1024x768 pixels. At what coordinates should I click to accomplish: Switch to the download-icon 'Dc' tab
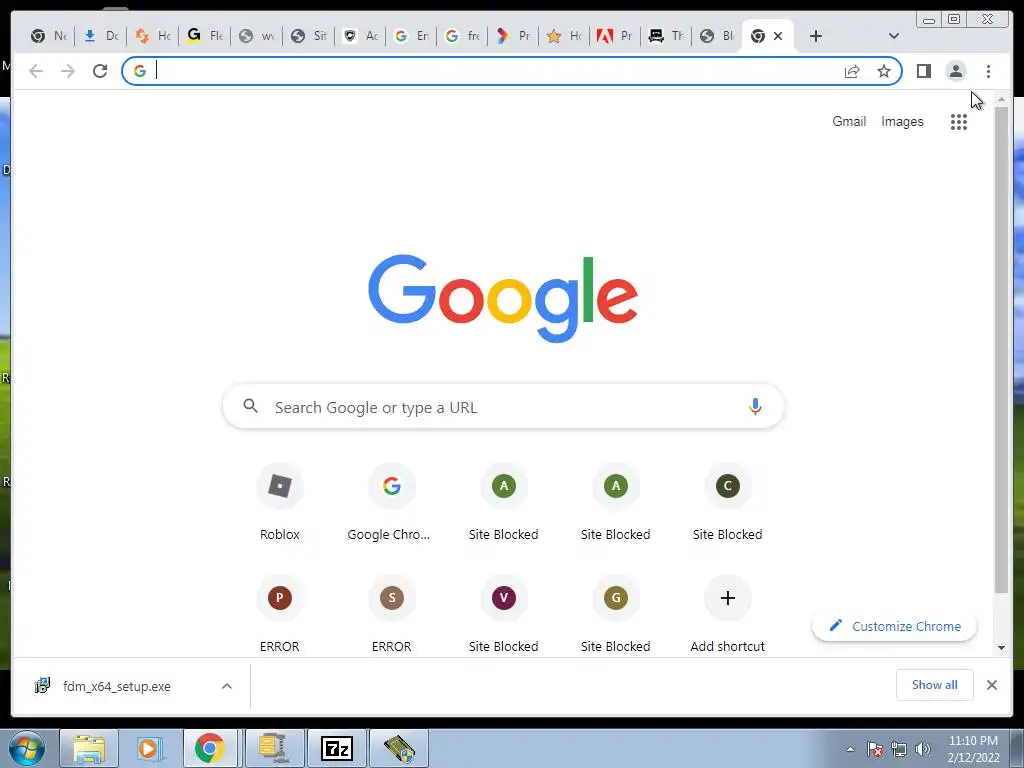[101, 36]
